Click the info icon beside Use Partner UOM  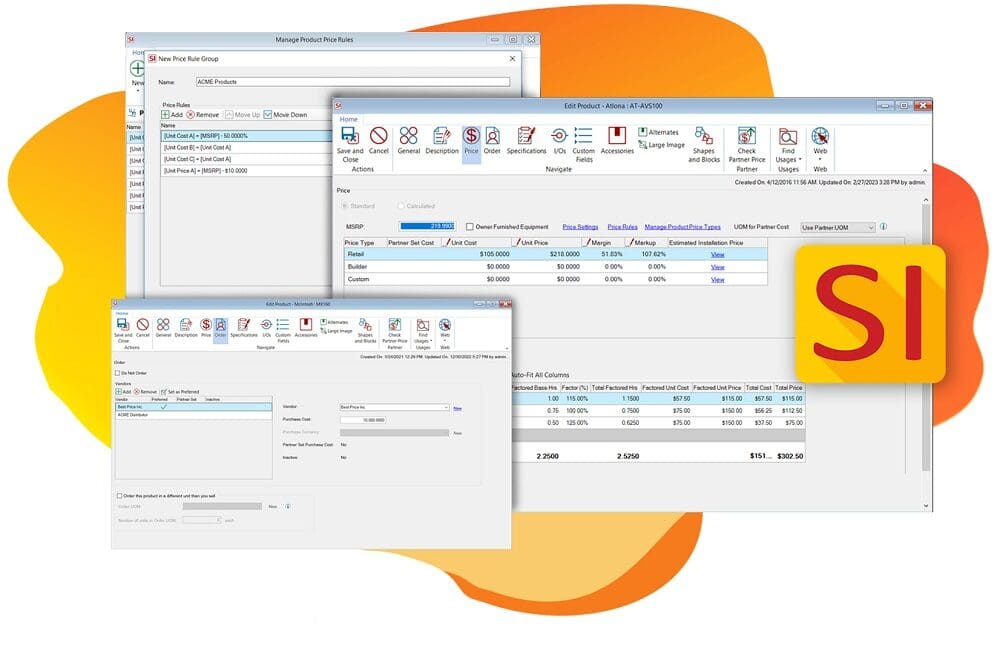[x=883, y=226]
